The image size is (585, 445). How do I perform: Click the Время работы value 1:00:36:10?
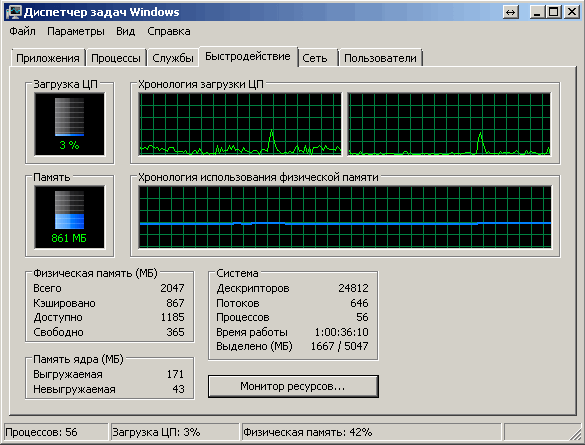341,332
